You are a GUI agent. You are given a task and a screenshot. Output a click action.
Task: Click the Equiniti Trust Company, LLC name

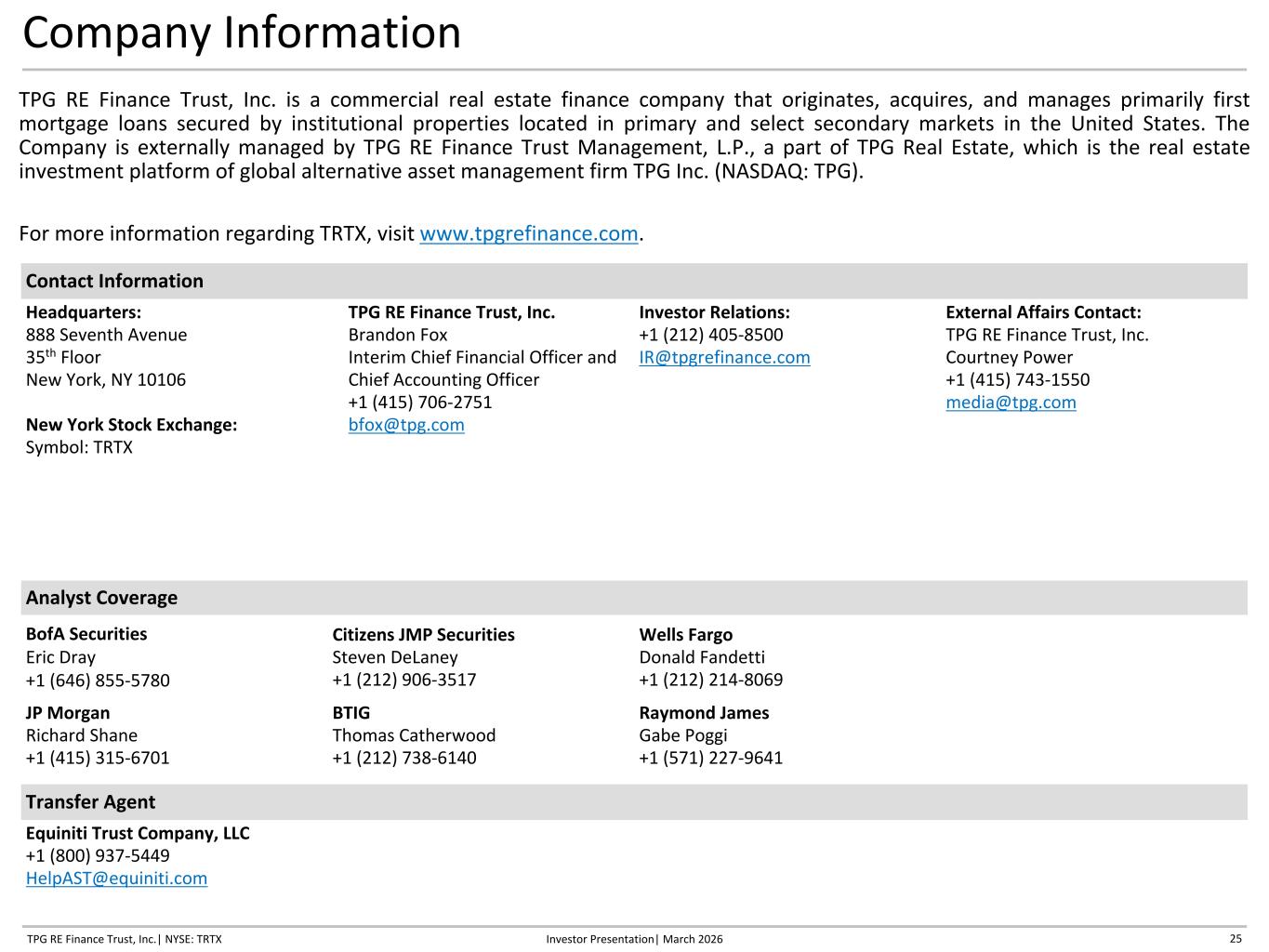pos(138,833)
